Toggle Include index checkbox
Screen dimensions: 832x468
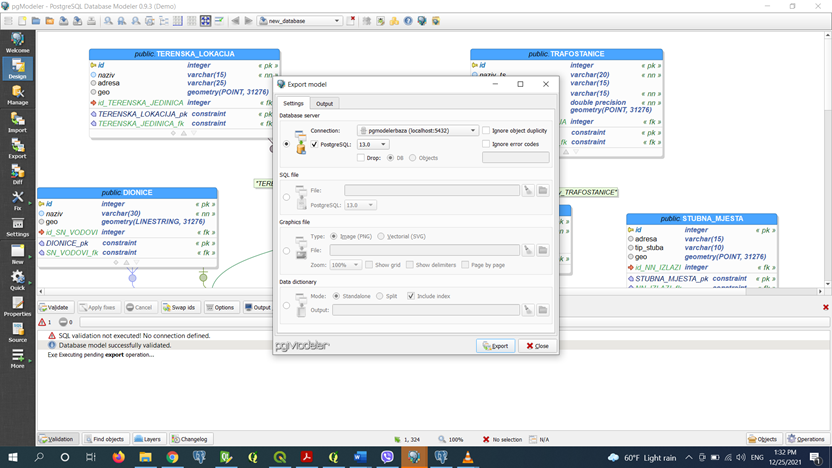pyautogui.click(x=411, y=296)
